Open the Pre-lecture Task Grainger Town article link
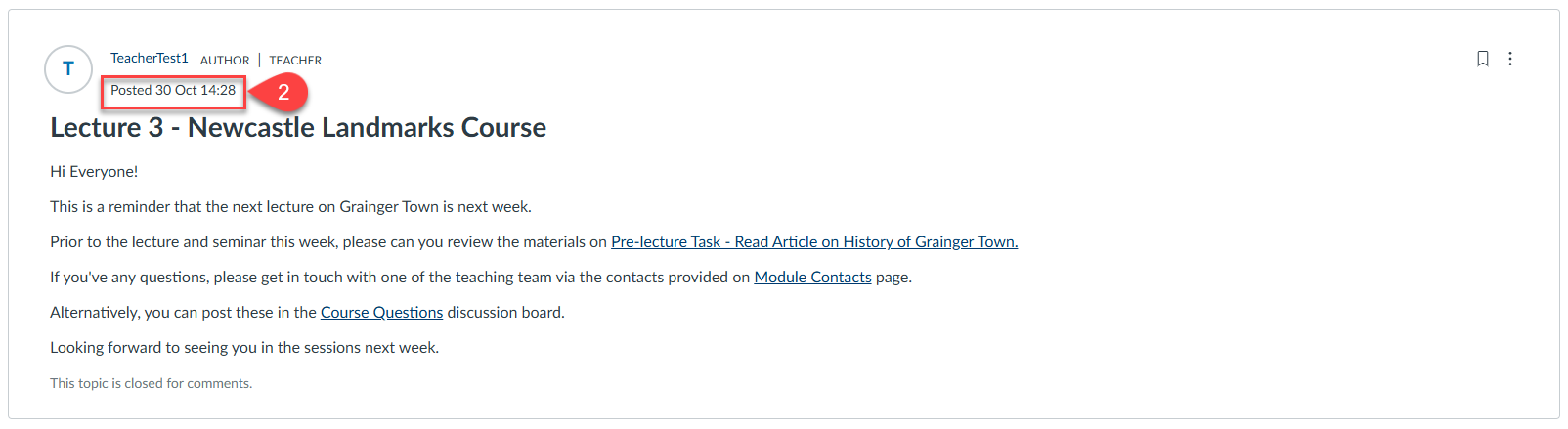 pos(814,242)
